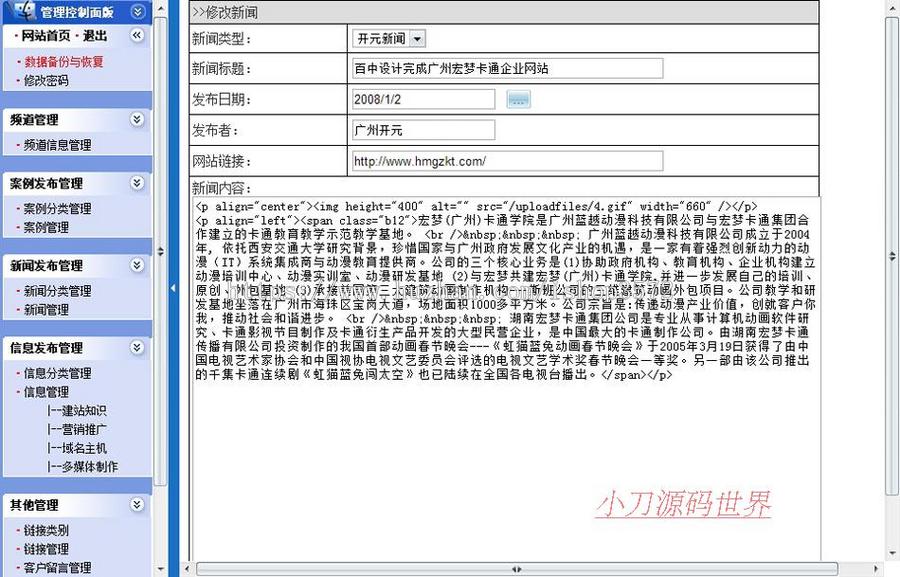Open 信息管理
This screenshot has width=900, height=577.
click(46, 392)
